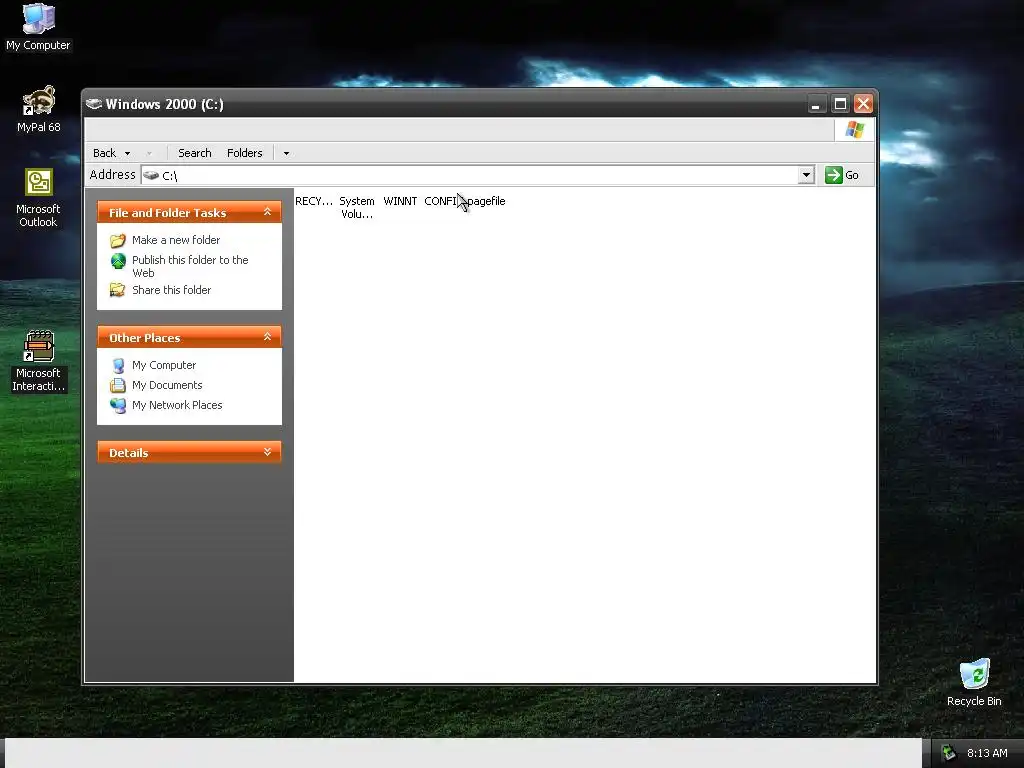Click the My Computer icon in Other Places
This screenshot has height=768, width=1024.
pyautogui.click(x=118, y=366)
